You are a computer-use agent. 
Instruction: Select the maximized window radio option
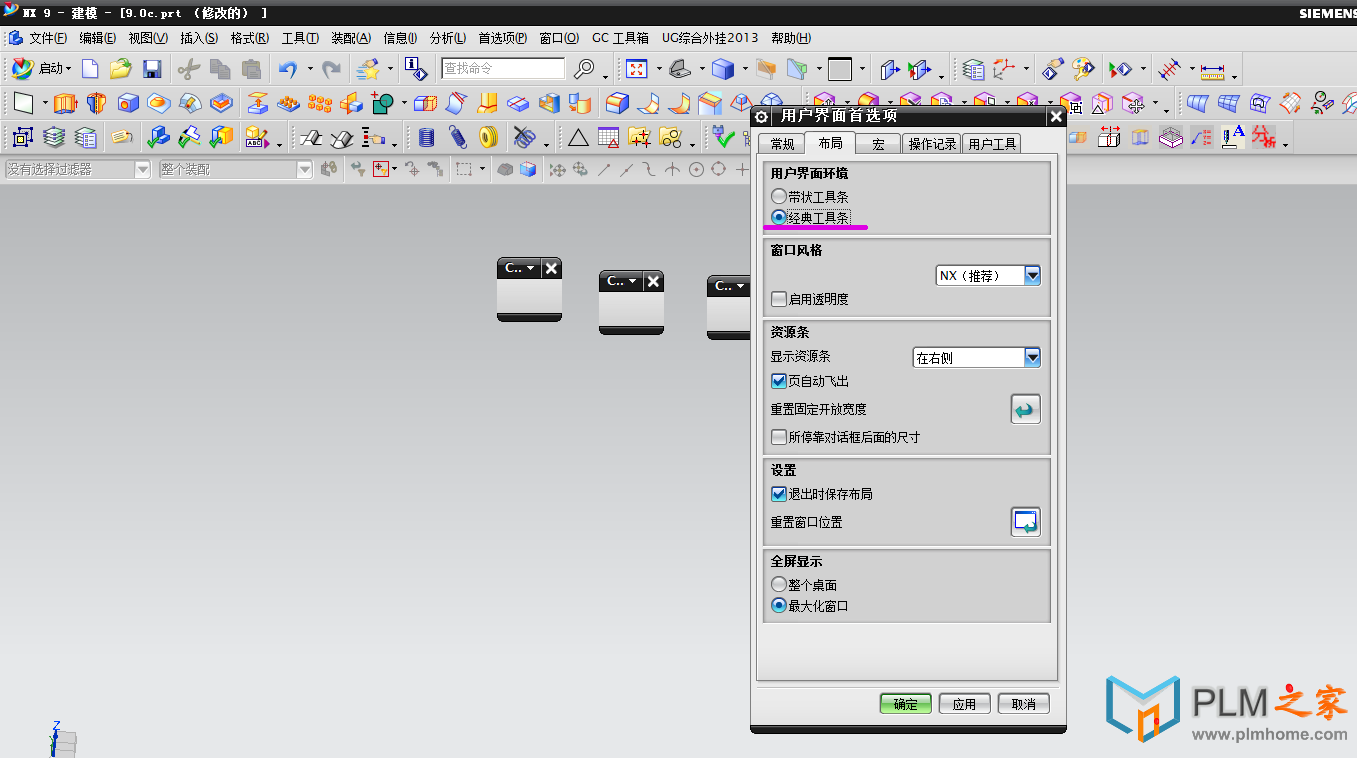point(779,606)
